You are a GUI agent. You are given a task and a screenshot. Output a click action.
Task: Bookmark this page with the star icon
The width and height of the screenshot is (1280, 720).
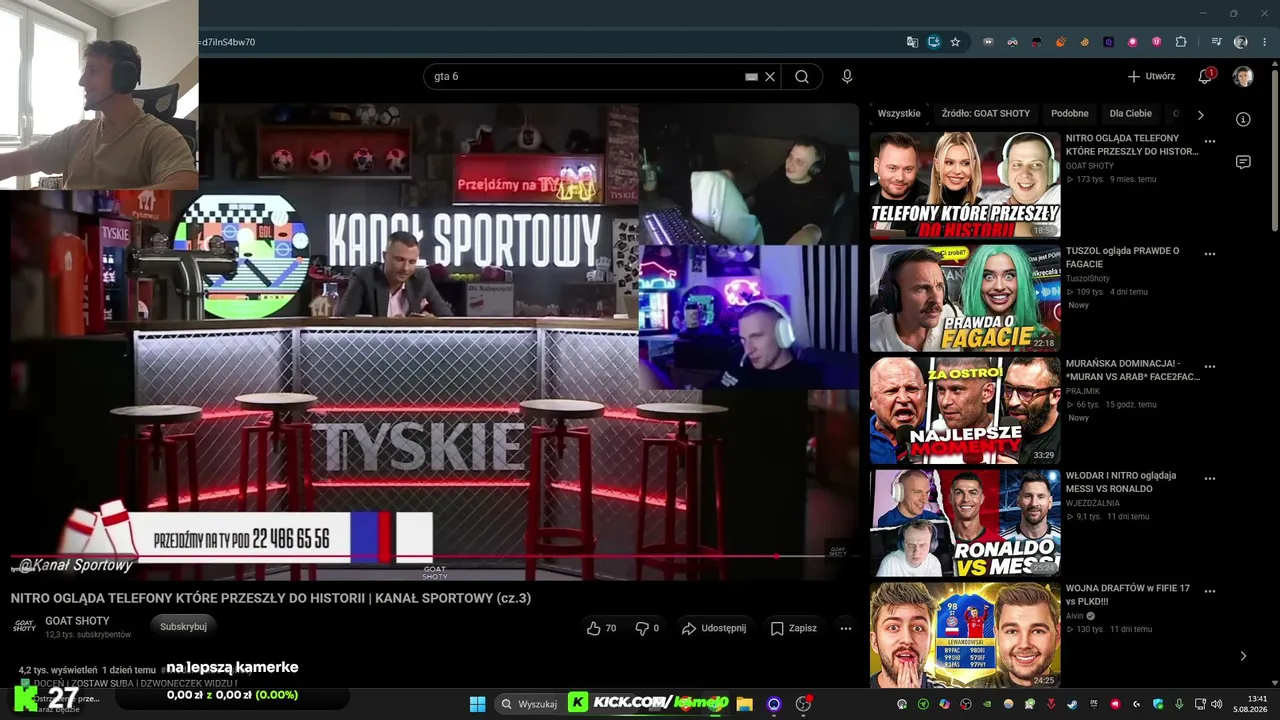click(955, 42)
